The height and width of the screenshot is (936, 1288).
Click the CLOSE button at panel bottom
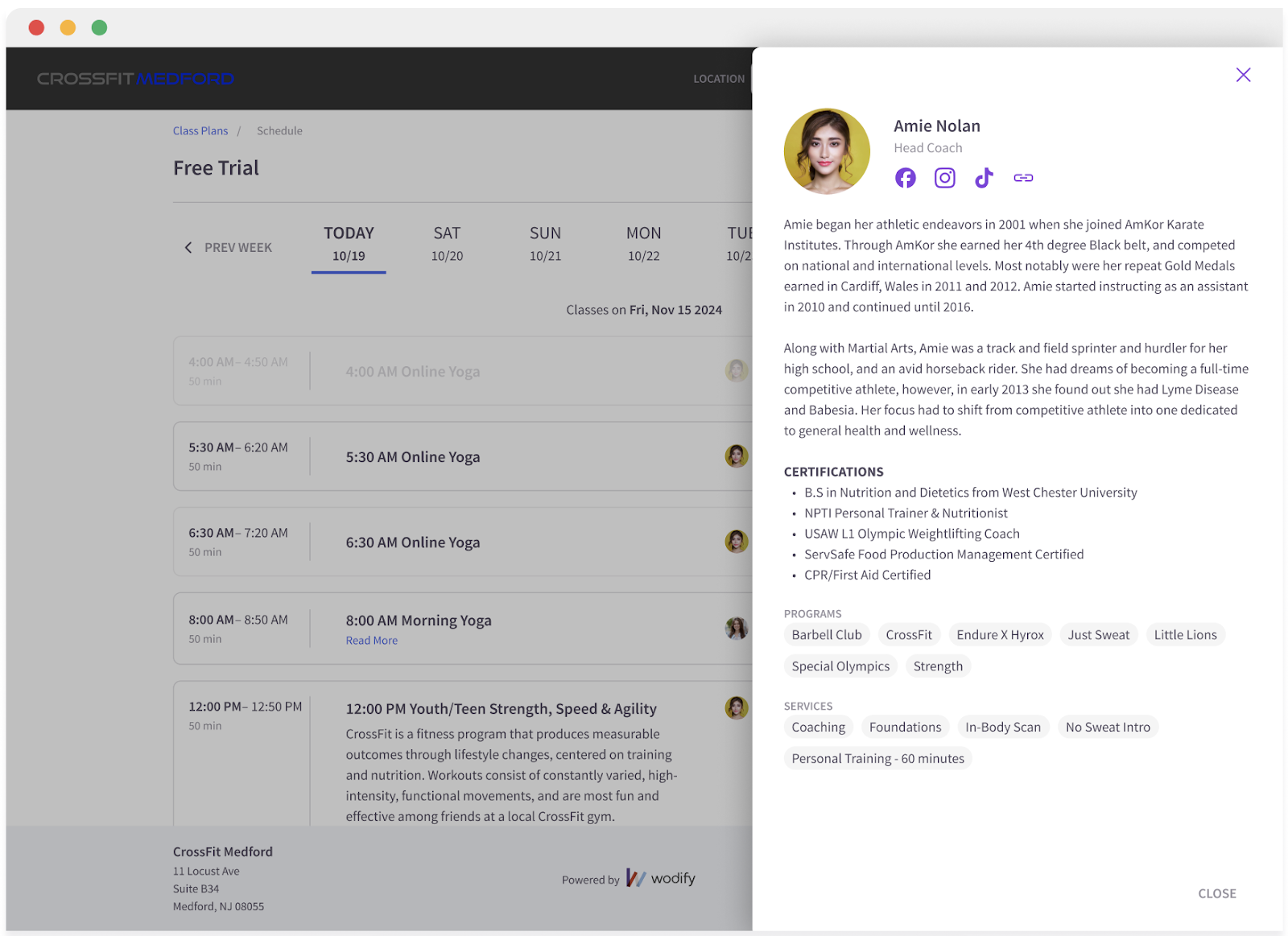click(x=1216, y=893)
